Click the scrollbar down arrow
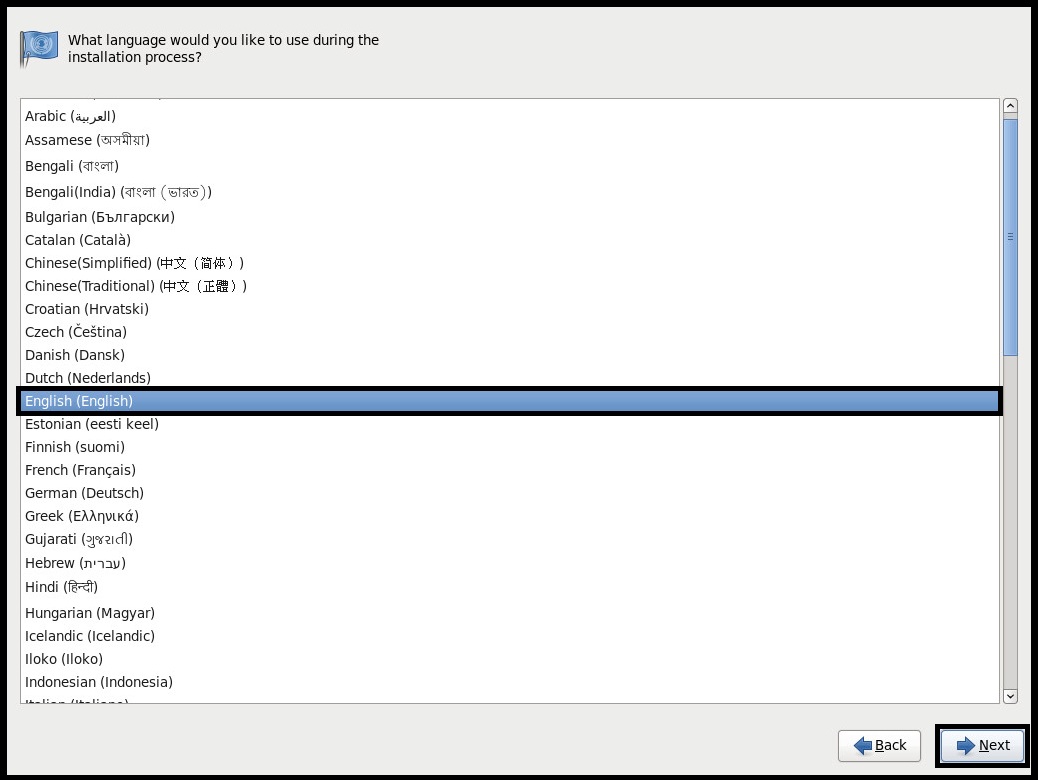 (1010, 695)
